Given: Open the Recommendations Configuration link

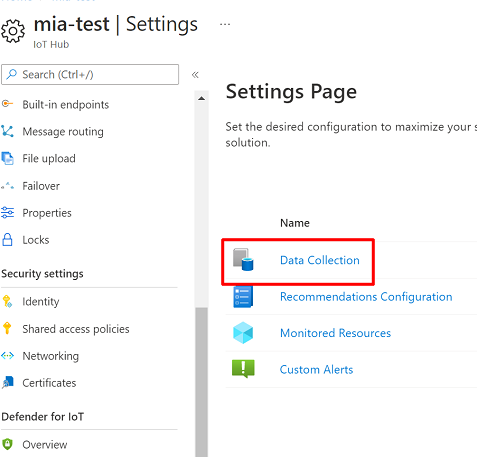Looking at the screenshot, I should click(x=366, y=297).
